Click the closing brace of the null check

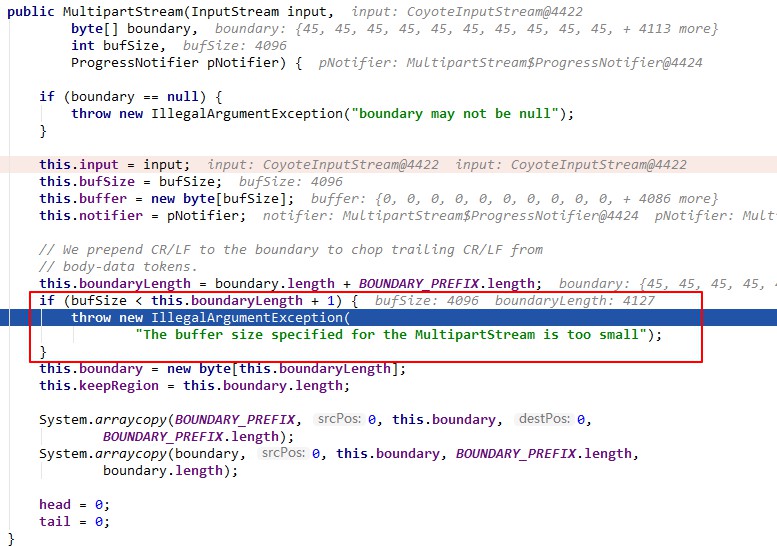click(43, 131)
